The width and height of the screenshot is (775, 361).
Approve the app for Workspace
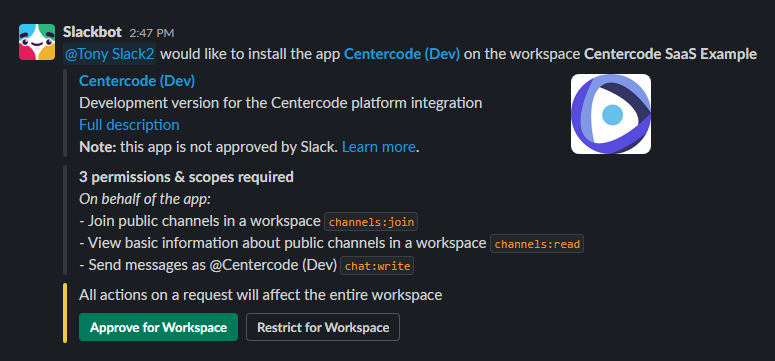tap(158, 327)
